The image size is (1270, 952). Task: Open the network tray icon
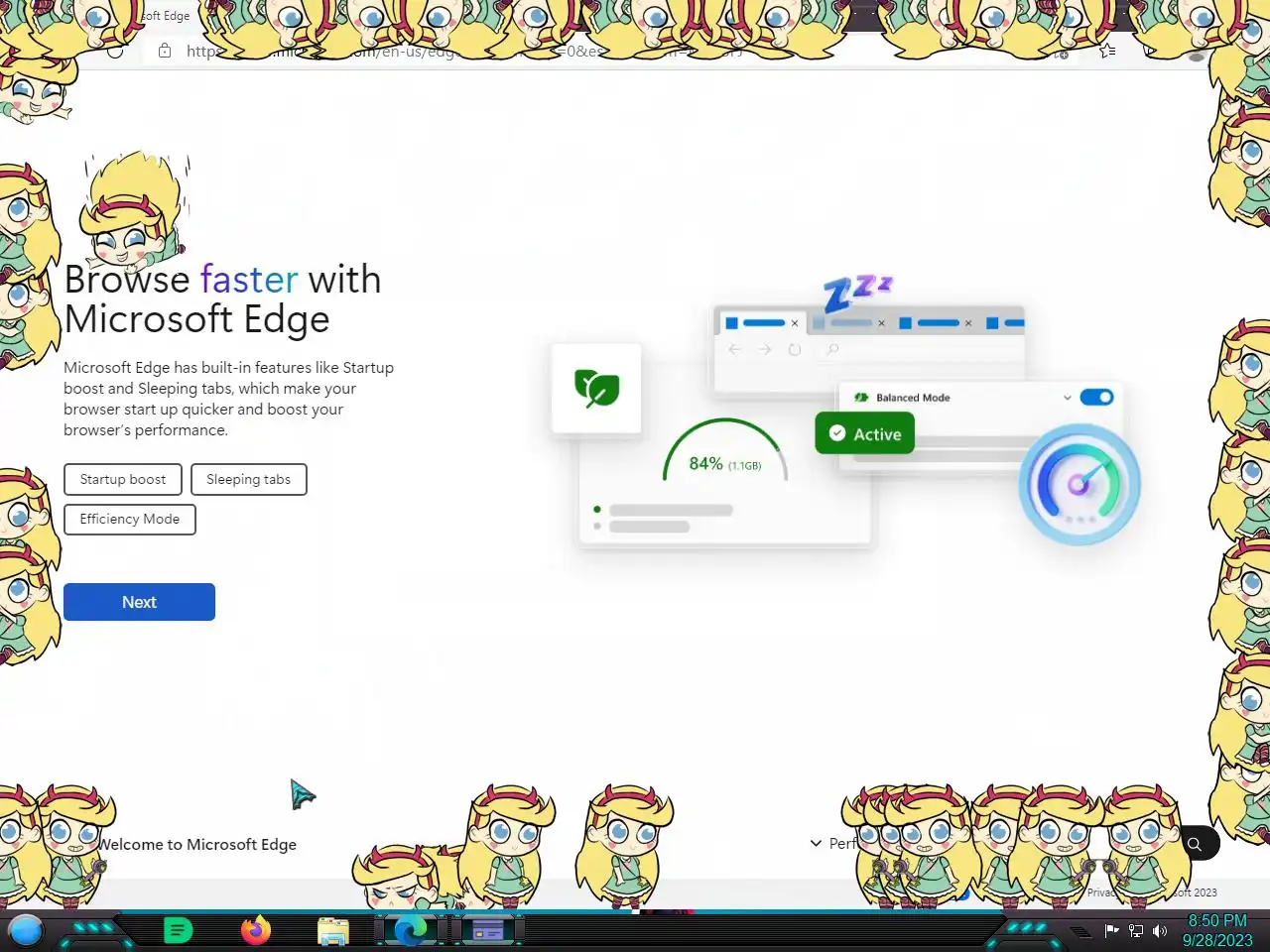1136,930
